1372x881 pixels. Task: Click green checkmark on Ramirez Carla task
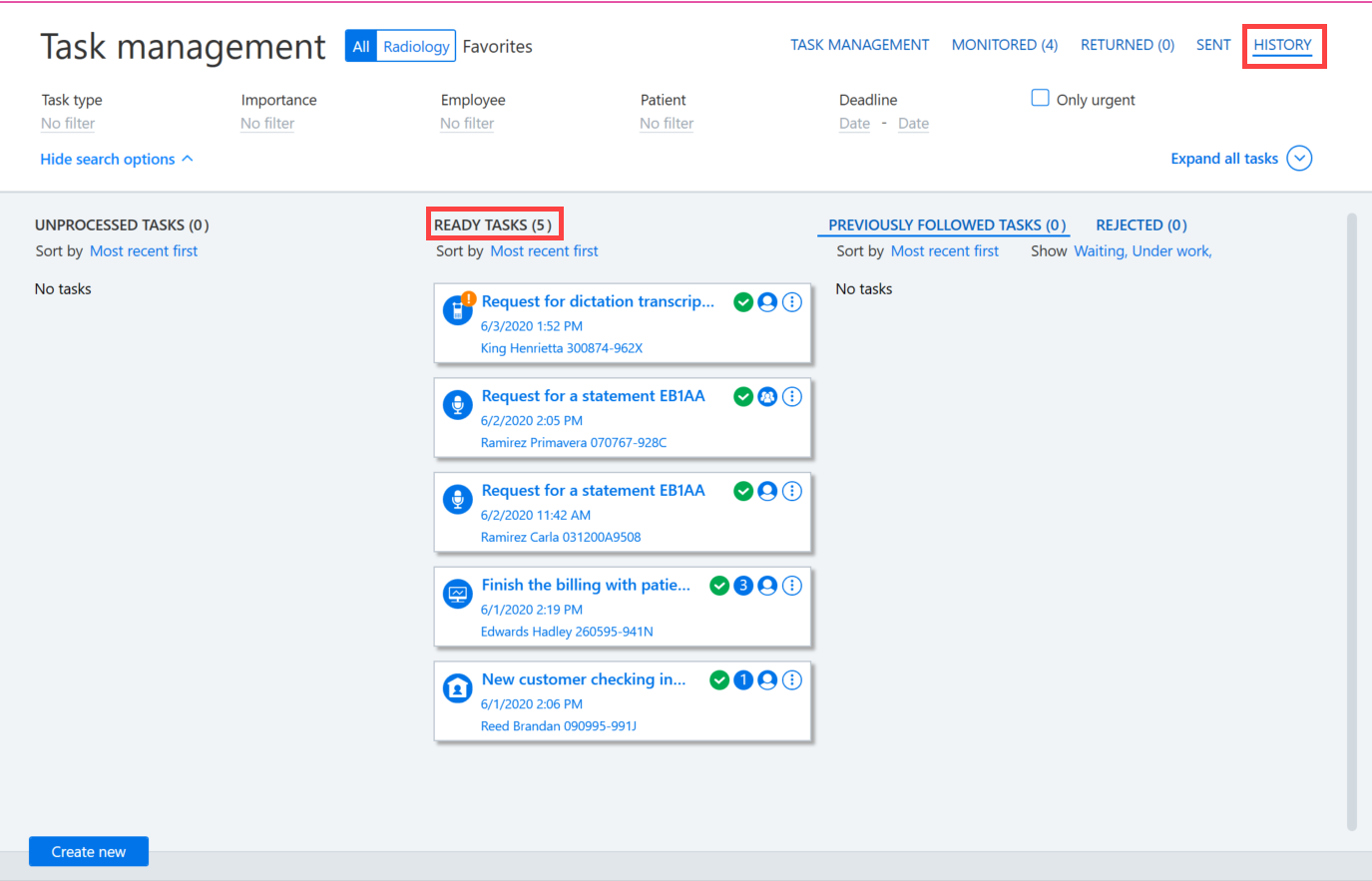pos(743,491)
